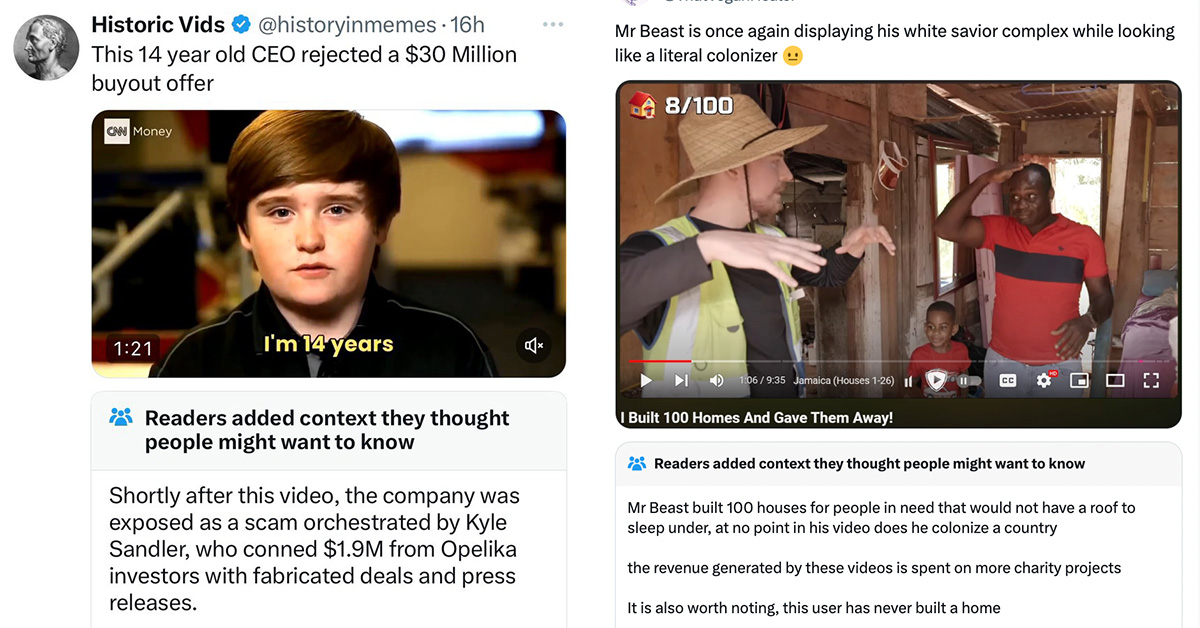Click the red video progress bar

click(660, 361)
